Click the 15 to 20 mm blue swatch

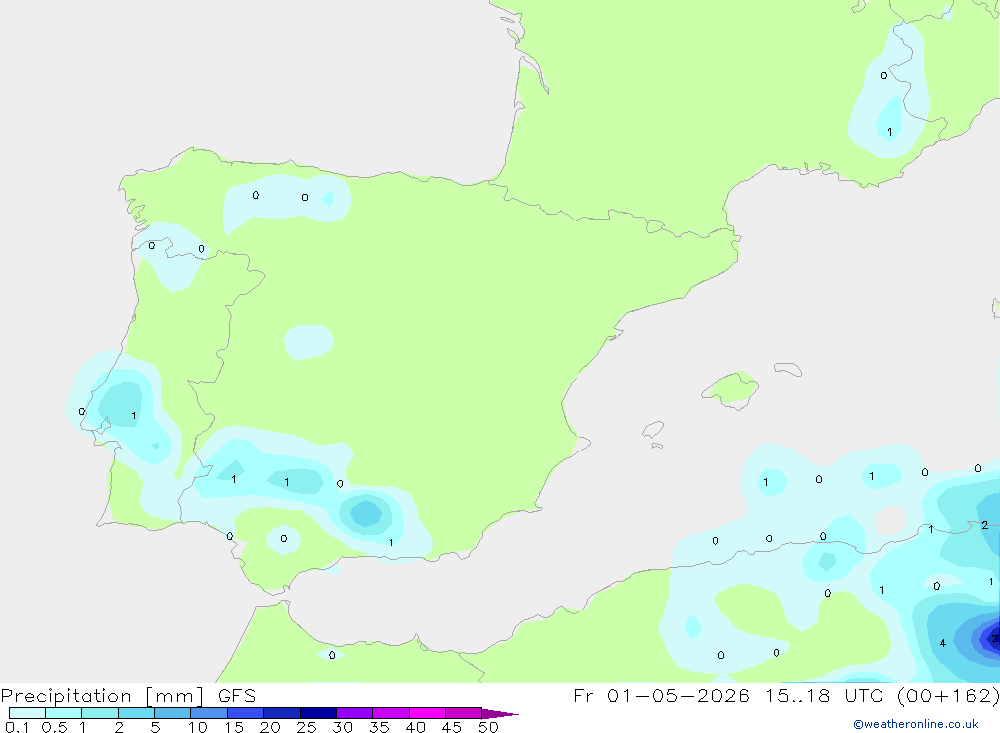tap(245, 713)
